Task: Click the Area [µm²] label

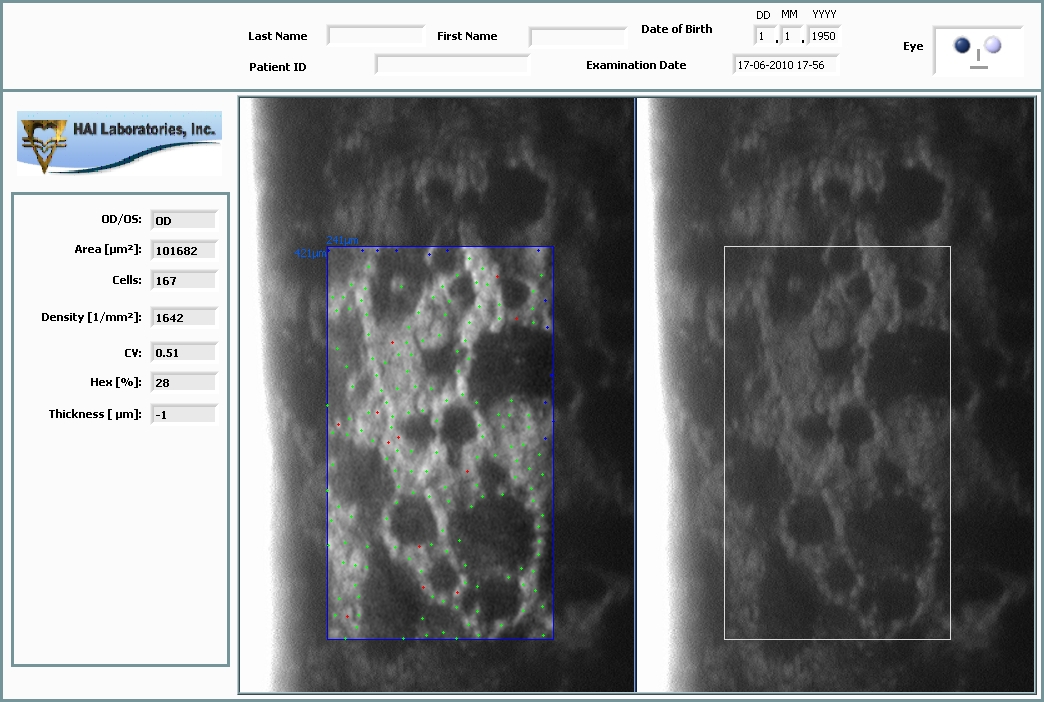Action: [108, 249]
